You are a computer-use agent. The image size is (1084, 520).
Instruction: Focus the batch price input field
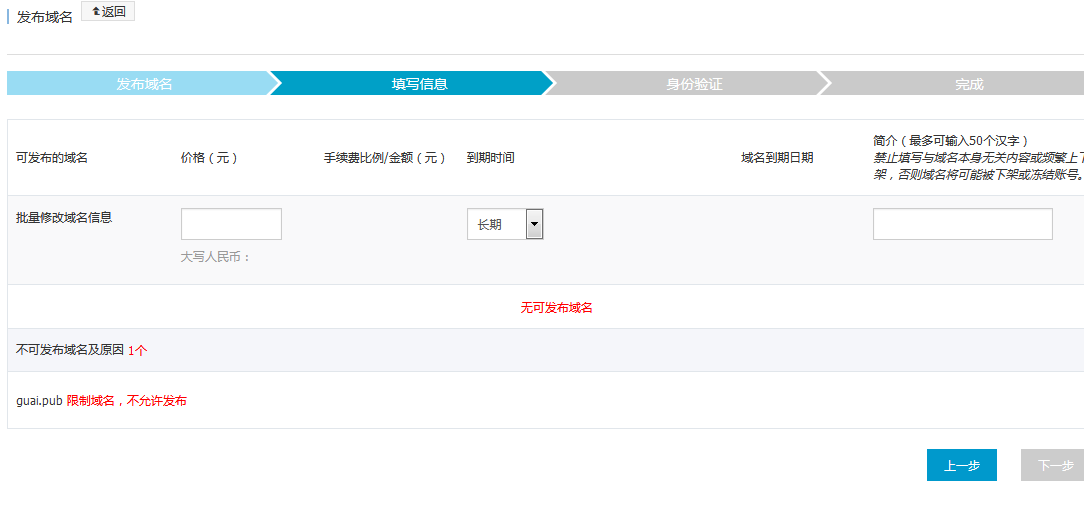pyautogui.click(x=231, y=224)
